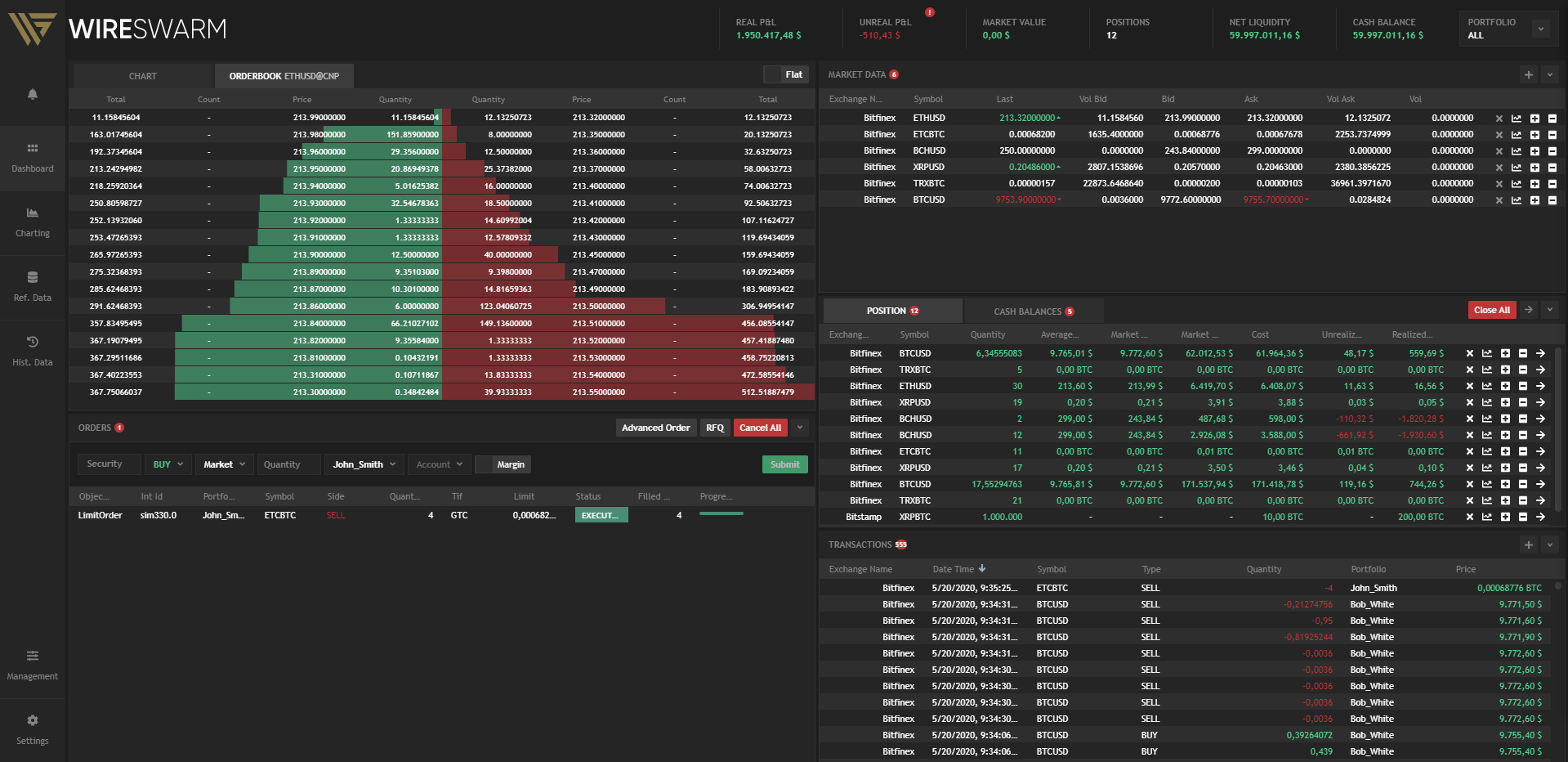Open the Unreal P&L warning alert badge
Image resolution: width=1568 pixels, height=762 pixels.
point(929,12)
